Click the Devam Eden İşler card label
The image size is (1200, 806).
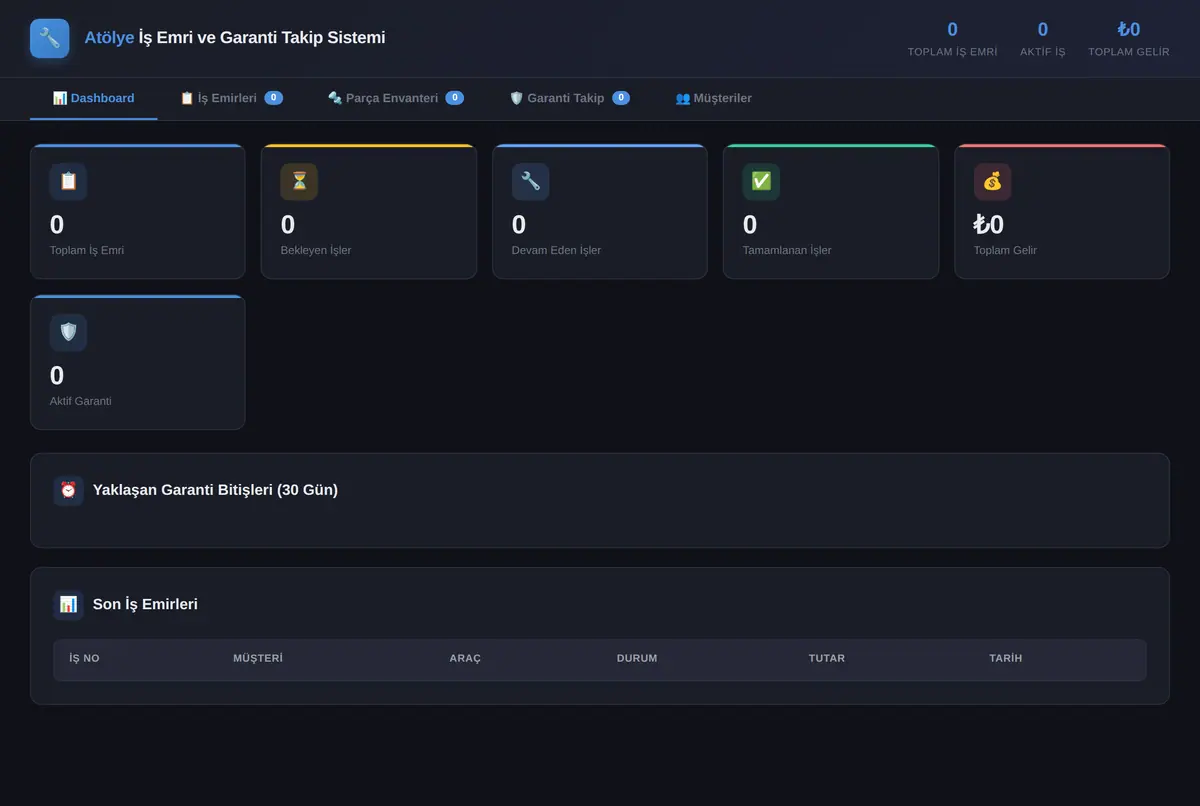click(557, 250)
